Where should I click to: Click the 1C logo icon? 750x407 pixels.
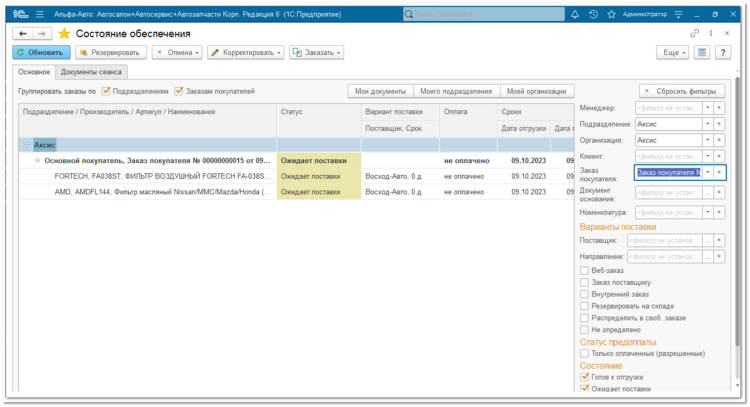click(x=20, y=14)
